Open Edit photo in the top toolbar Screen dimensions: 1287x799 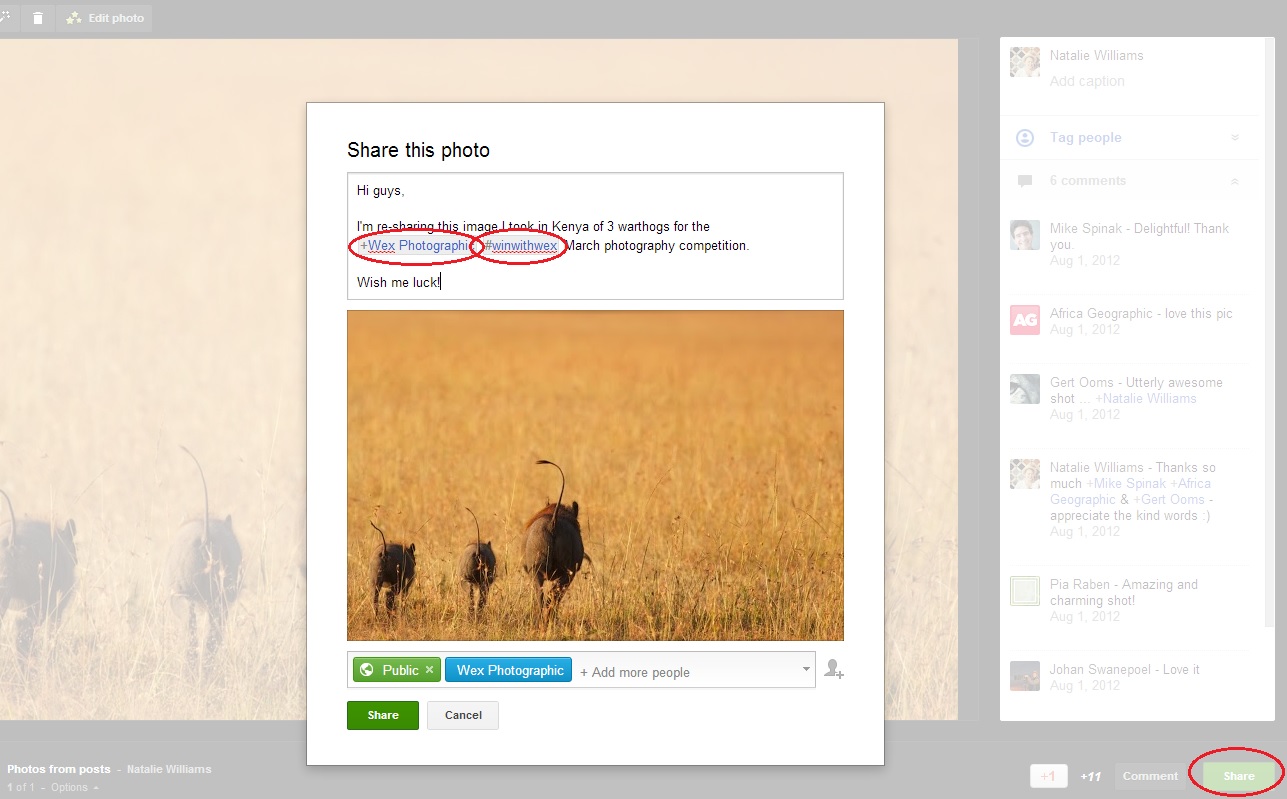pyautogui.click(x=105, y=18)
